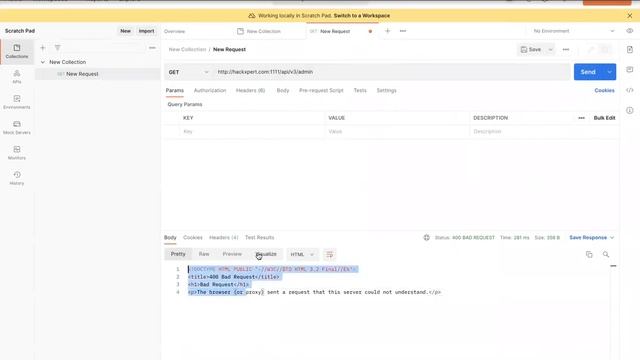Image resolution: width=640 pixels, height=360 pixels.
Task: Open the code snippet icon in right sidebar
Action: (x=630, y=90)
